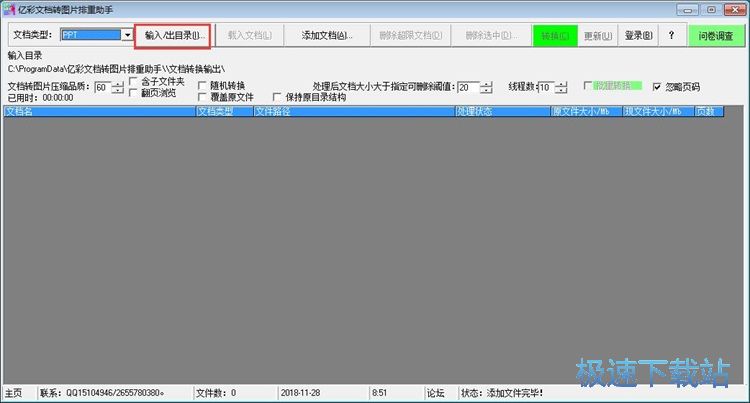Click the app icon in the title bar
Screen dimensions: 750x403
point(10,9)
